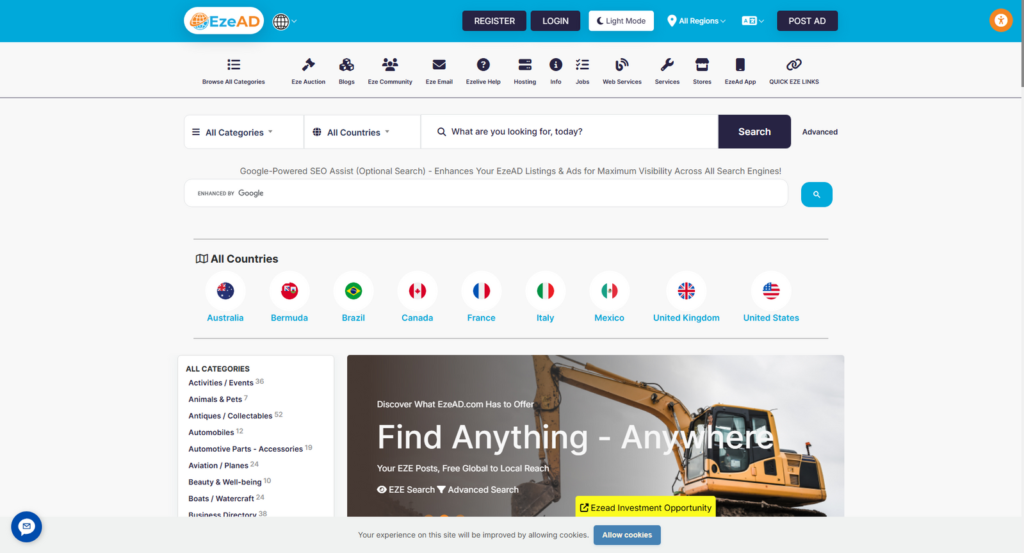This screenshot has height=553, width=1024.
Task: Select the Bermuda flag
Action: tap(289, 291)
